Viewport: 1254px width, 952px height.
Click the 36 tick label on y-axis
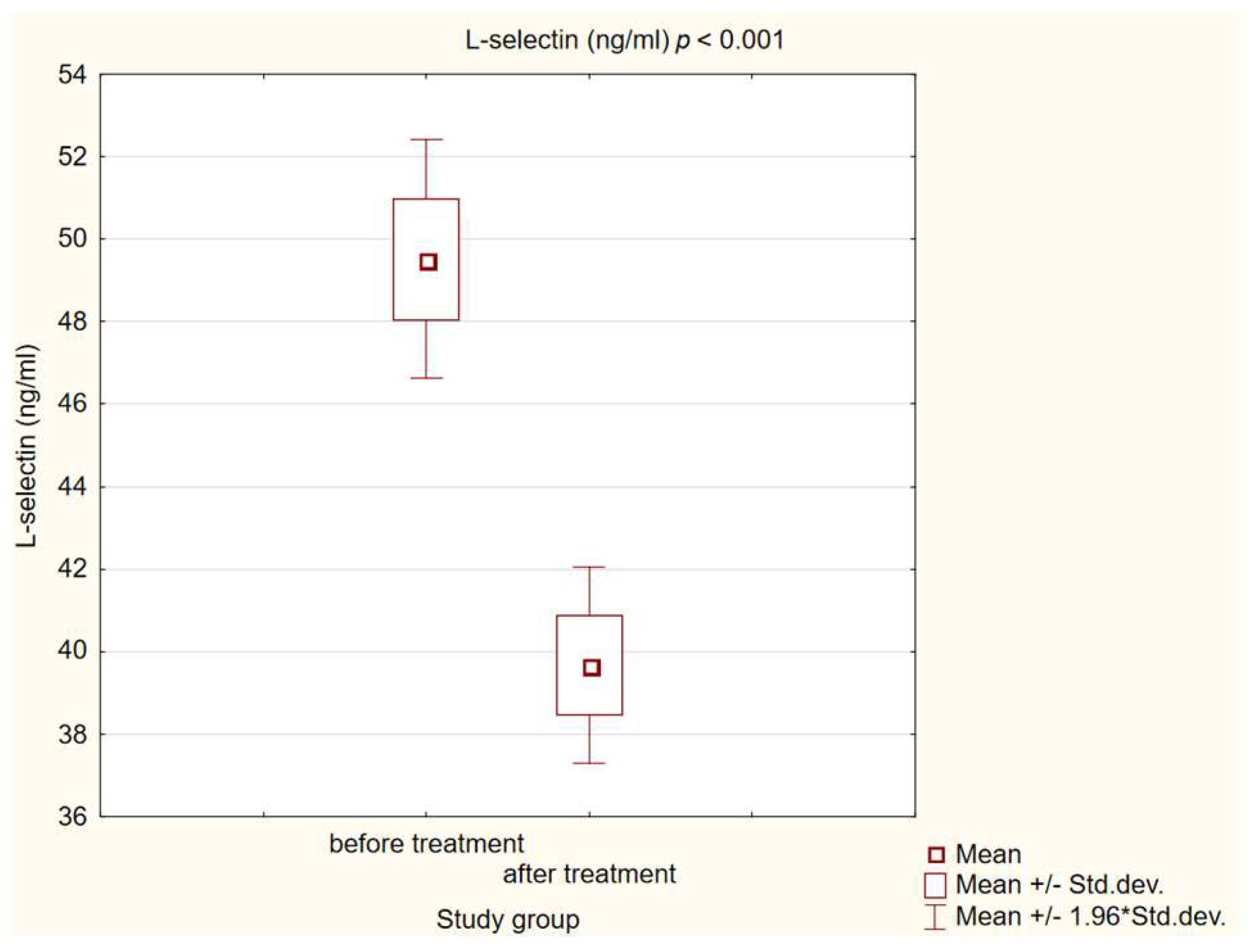[x=72, y=817]
